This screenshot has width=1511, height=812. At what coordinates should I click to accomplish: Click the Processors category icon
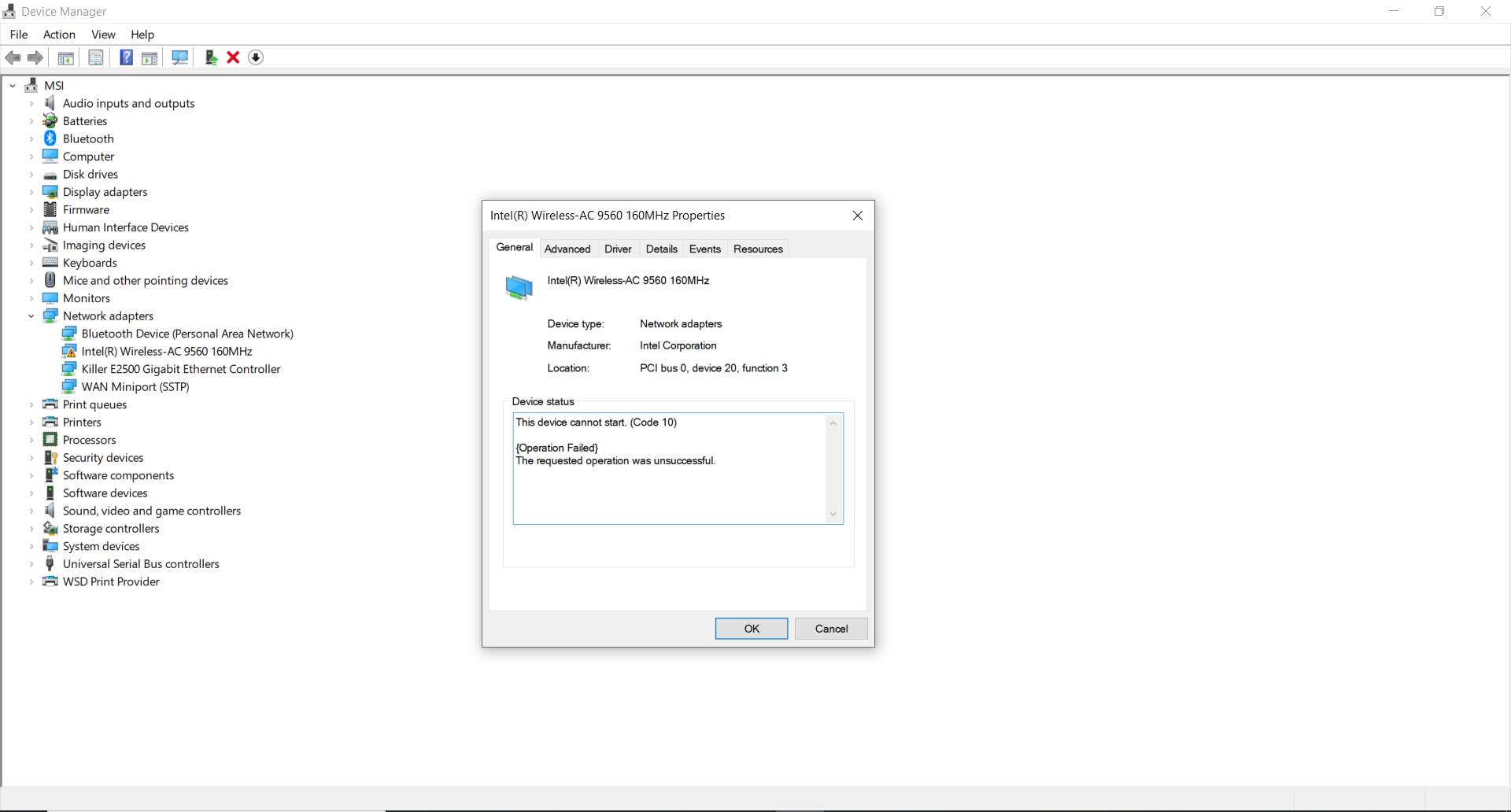point(50,439)
